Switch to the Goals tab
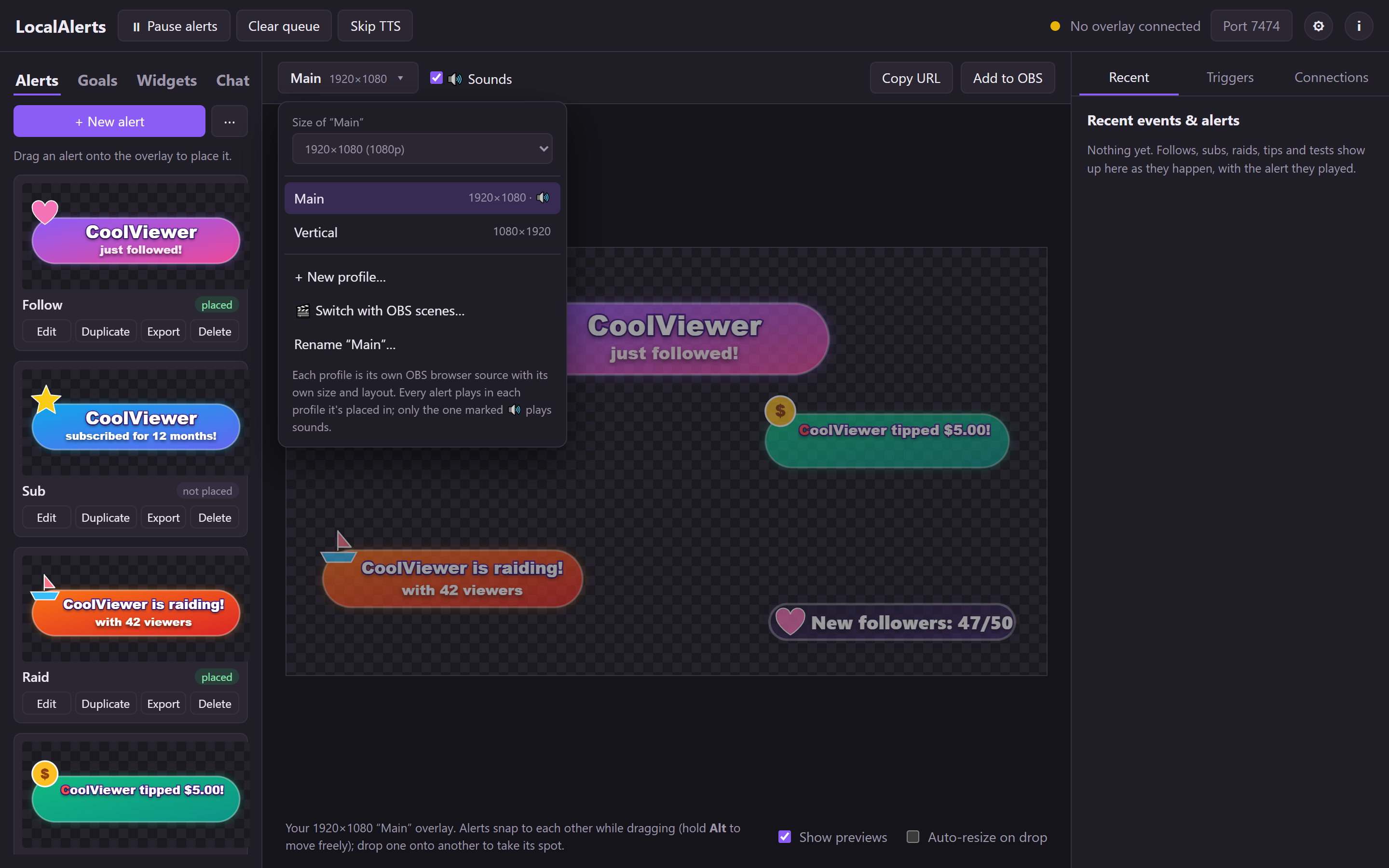This screenshot has width=1389, height=868. point(97,81)
